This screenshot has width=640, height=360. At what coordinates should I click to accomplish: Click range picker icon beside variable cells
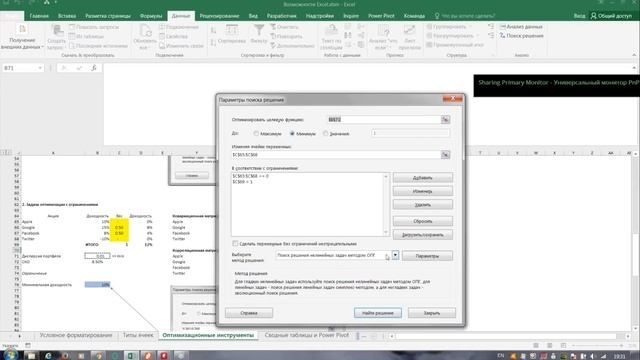445,155
